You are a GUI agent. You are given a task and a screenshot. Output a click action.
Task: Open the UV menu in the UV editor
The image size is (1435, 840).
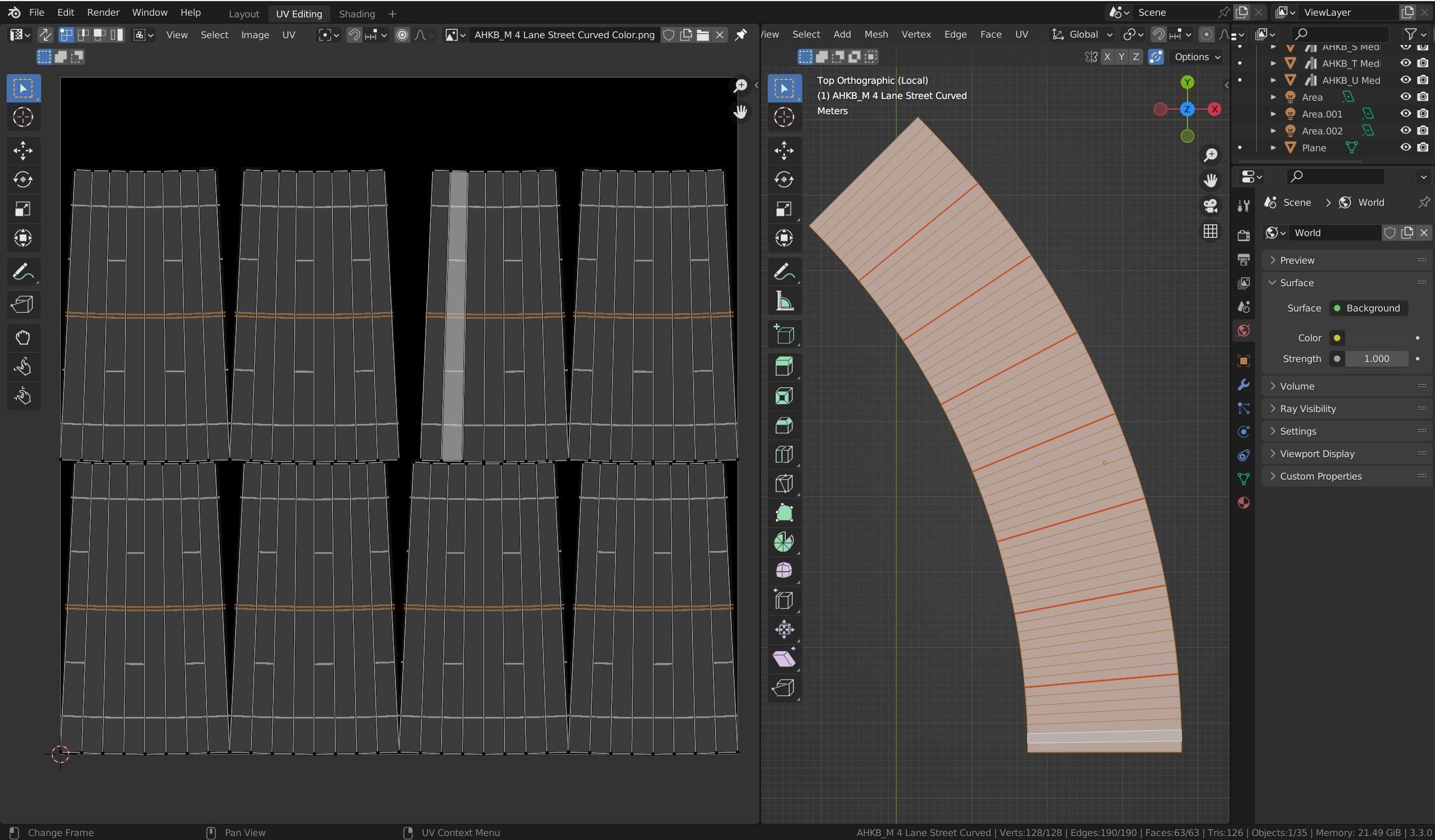(289, 35)
